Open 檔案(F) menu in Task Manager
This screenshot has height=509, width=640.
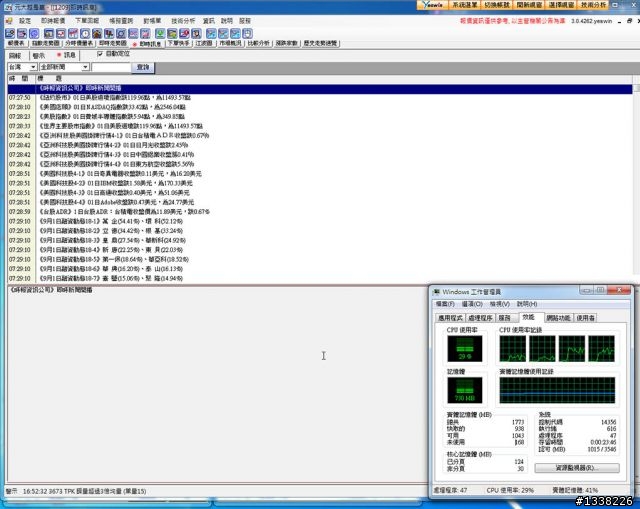pos(445,304)
